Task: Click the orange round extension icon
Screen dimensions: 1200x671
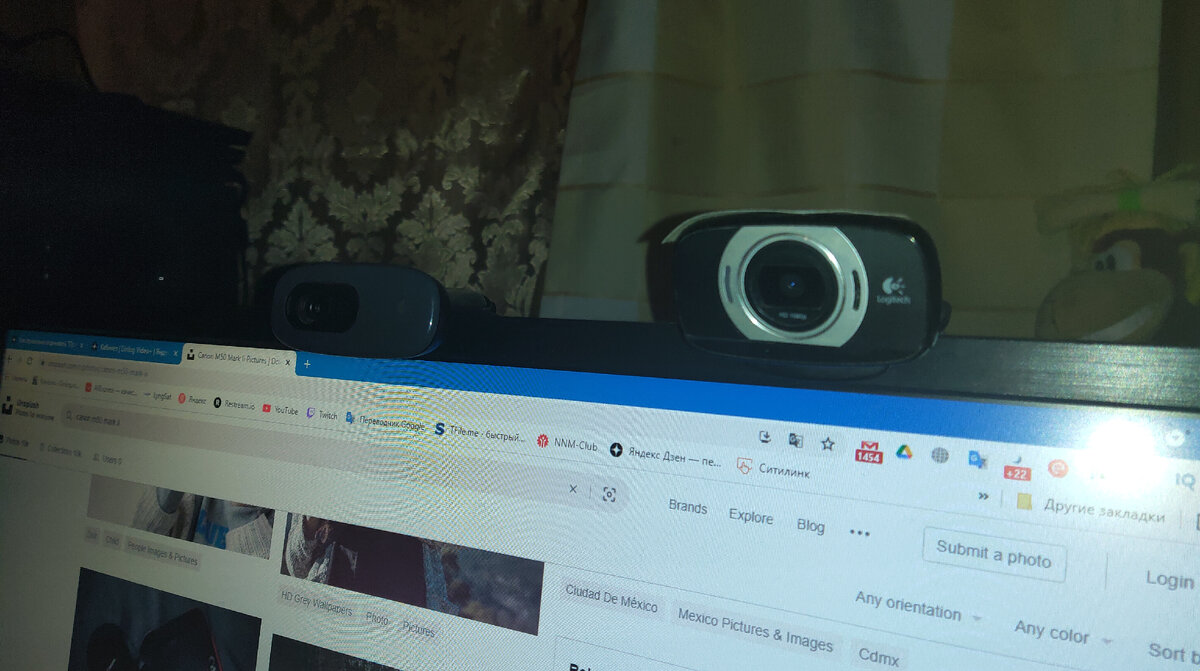Action: point(1058,468)
